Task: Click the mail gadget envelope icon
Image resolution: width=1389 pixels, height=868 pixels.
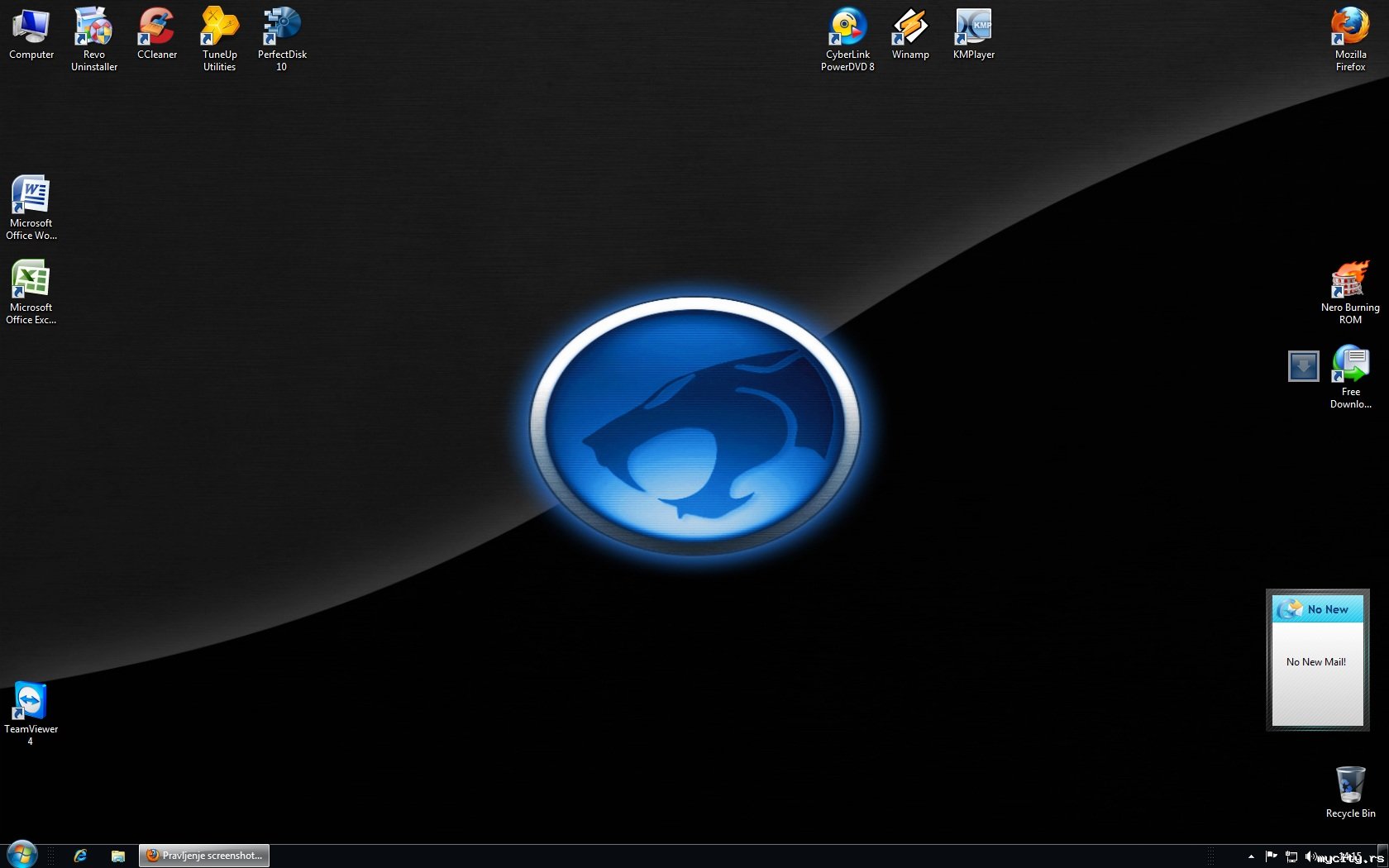Action: pyautogui.click(x=1289, y=609)
